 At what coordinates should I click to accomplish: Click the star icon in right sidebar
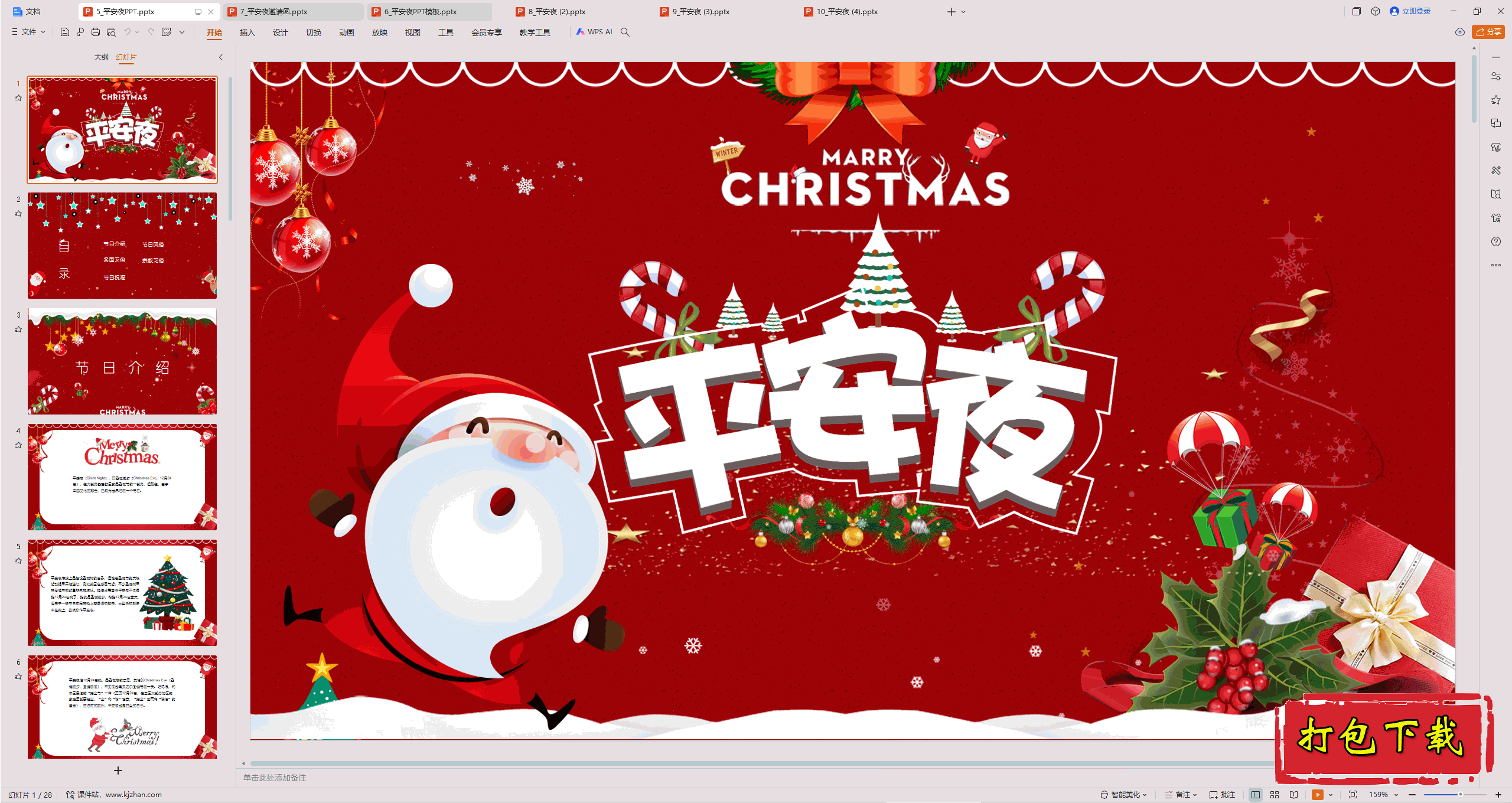(x=1496, y=100)
